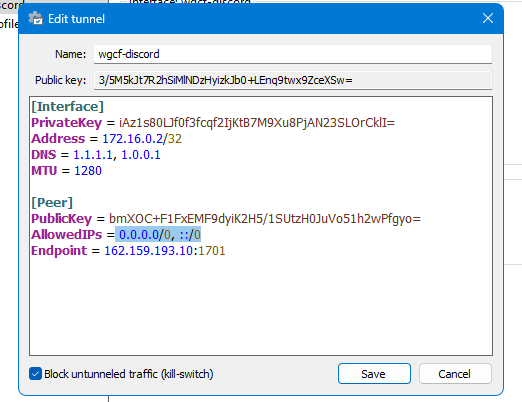Toggle Block untunneled traffic kill-switch checkbox
This screenshot has width=522, height=402.
click(x=35, y=374)
